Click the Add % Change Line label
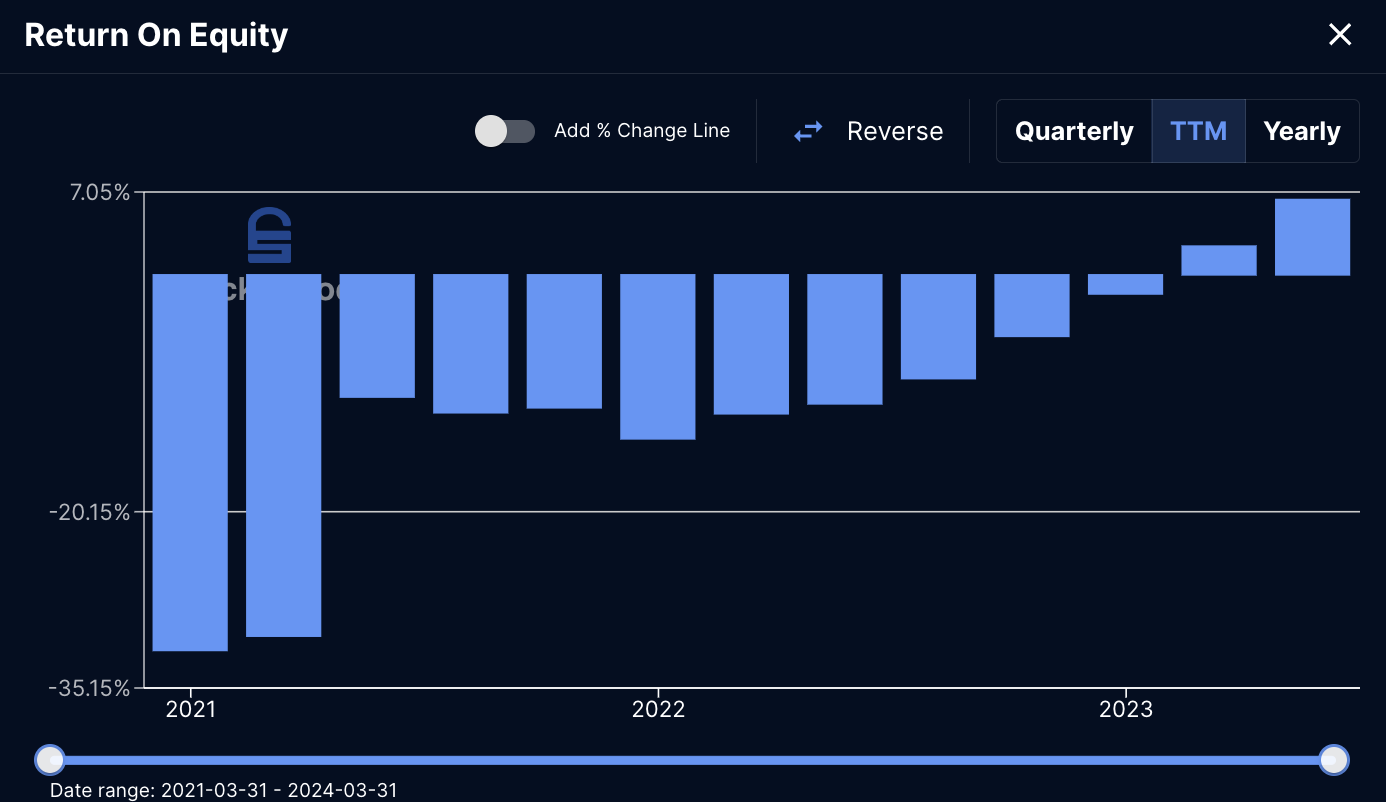 [x=642, y=131]
